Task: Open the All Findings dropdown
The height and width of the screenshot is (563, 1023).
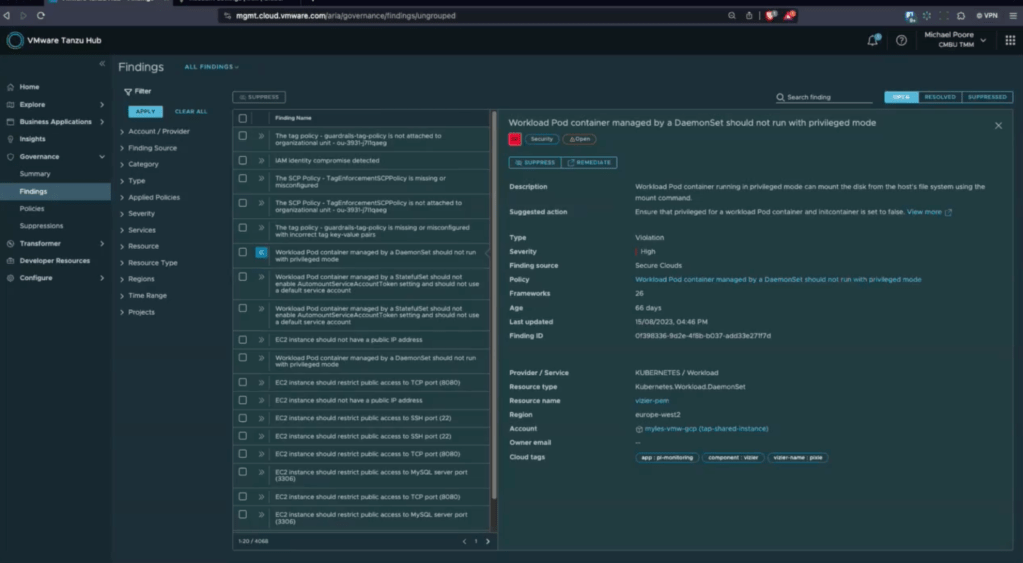Action: coord(211,67)
